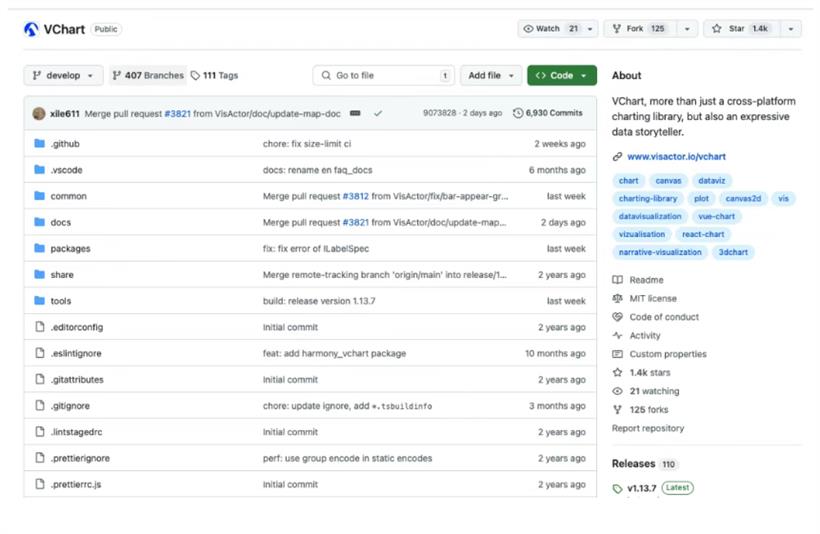Screen dimensions: 820x534
Task: Star the VChart repository
Action: (742, 29)
